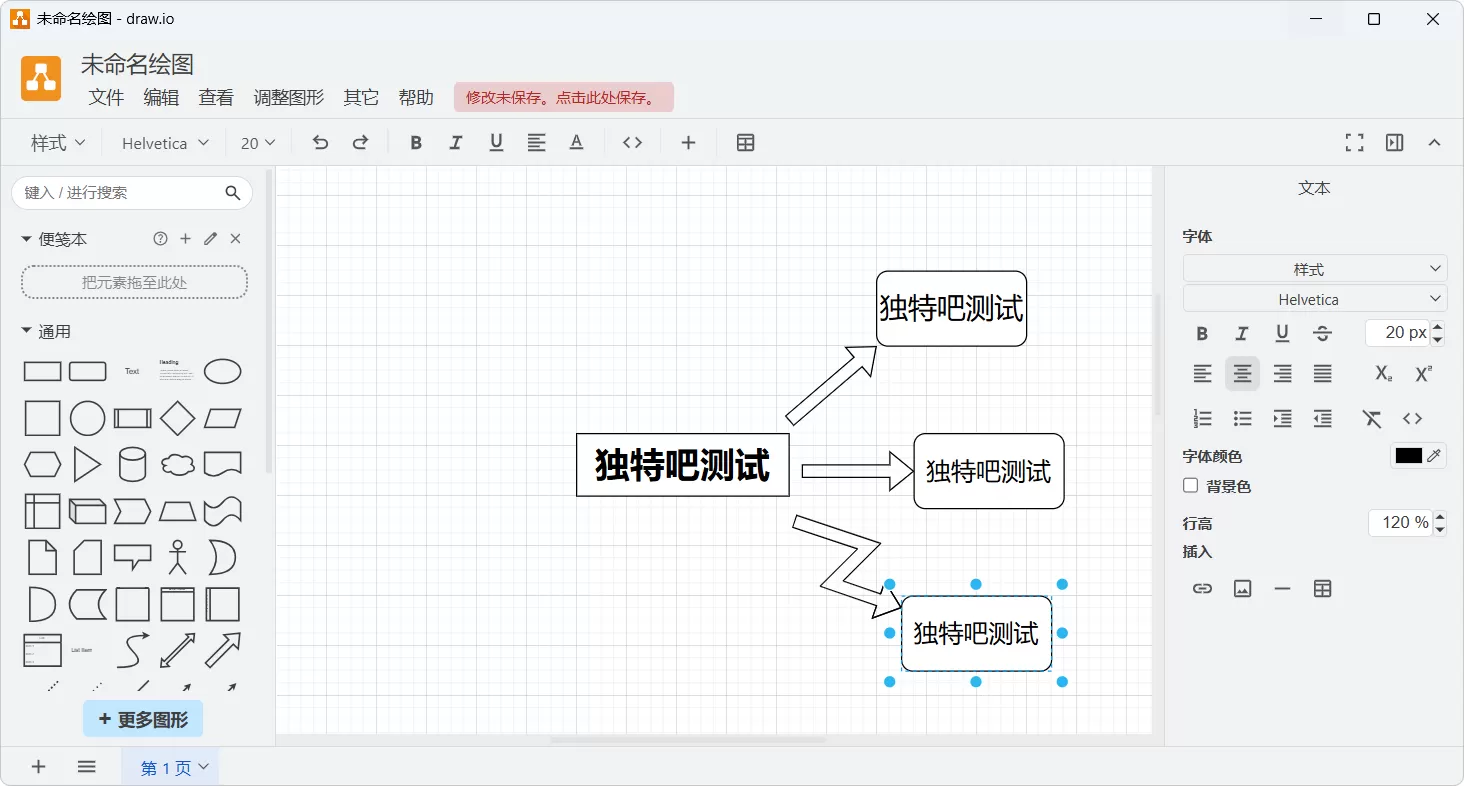Enable the 背景色 checkbox
This screenshot has width=1464, height=786.
pos(1190,485)
